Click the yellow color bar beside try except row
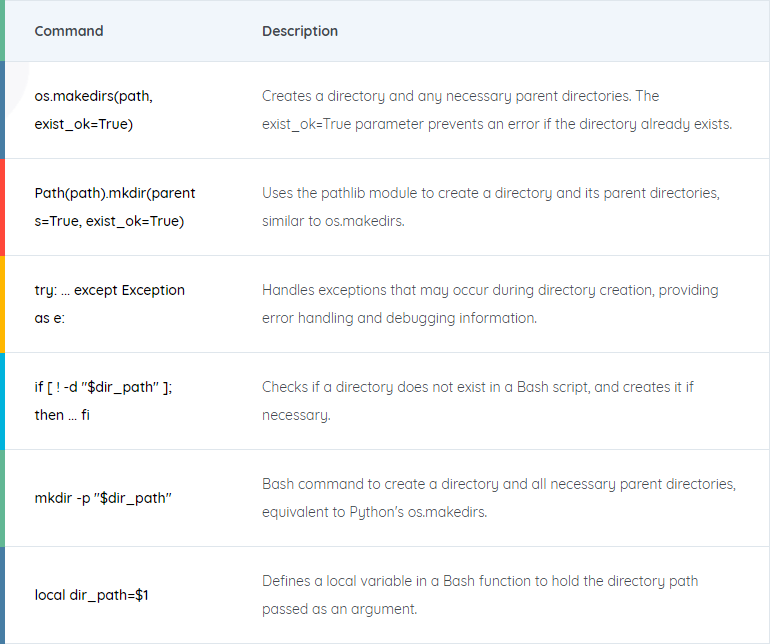 pyautogui.click(x=2, y=304)
